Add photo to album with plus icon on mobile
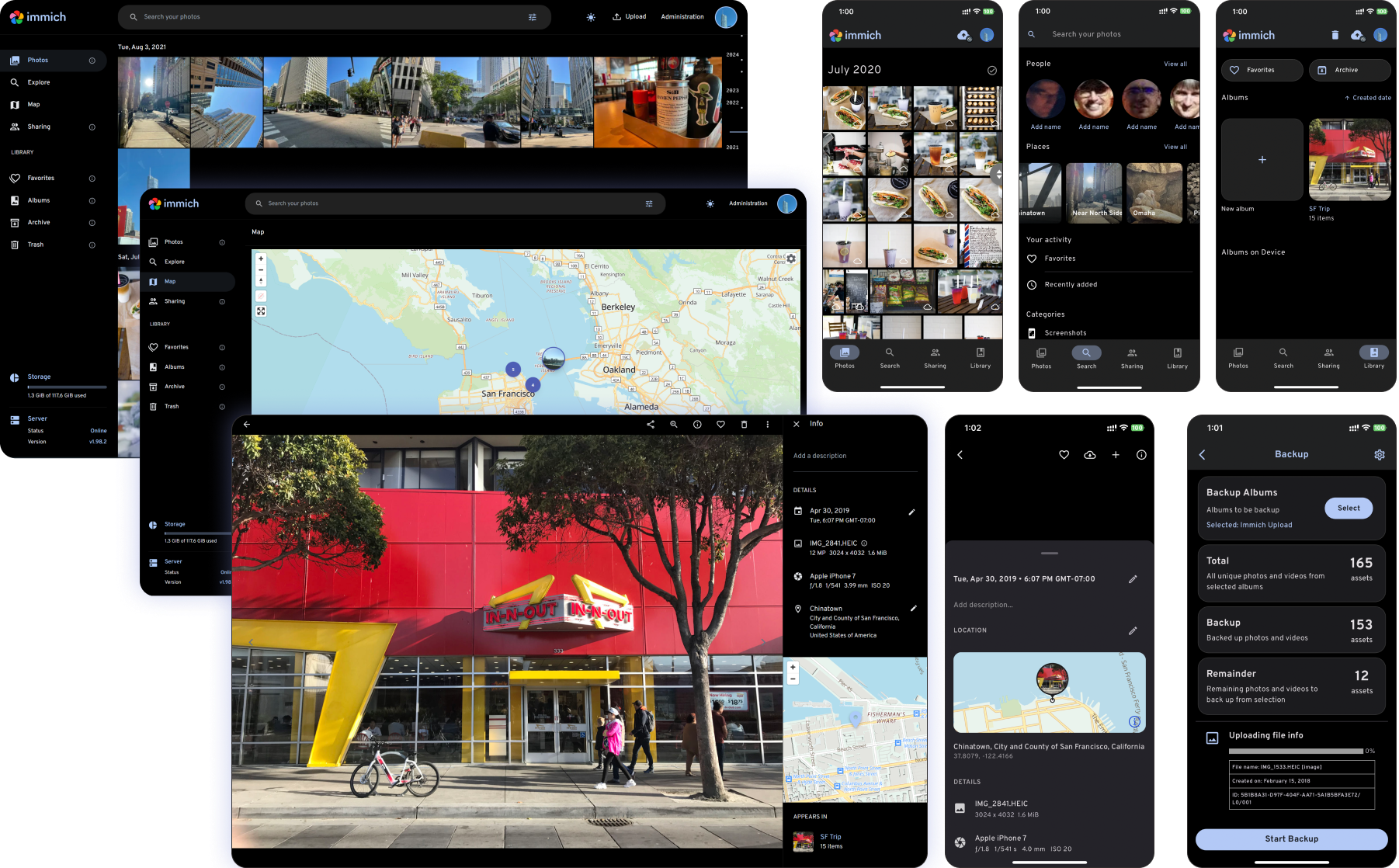The height and width of the screenshot is (868, 1399). pos(1116,455)
